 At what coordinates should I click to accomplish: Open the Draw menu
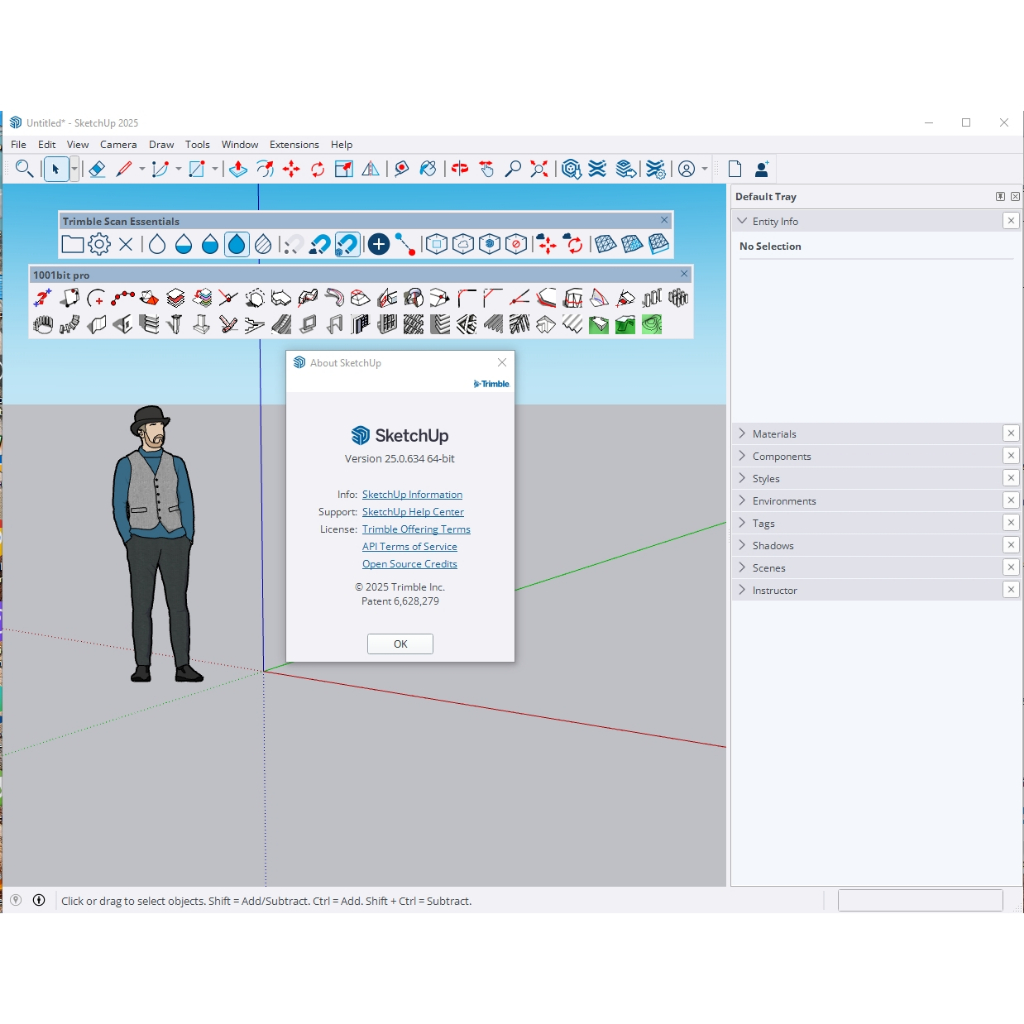point(161,144)
